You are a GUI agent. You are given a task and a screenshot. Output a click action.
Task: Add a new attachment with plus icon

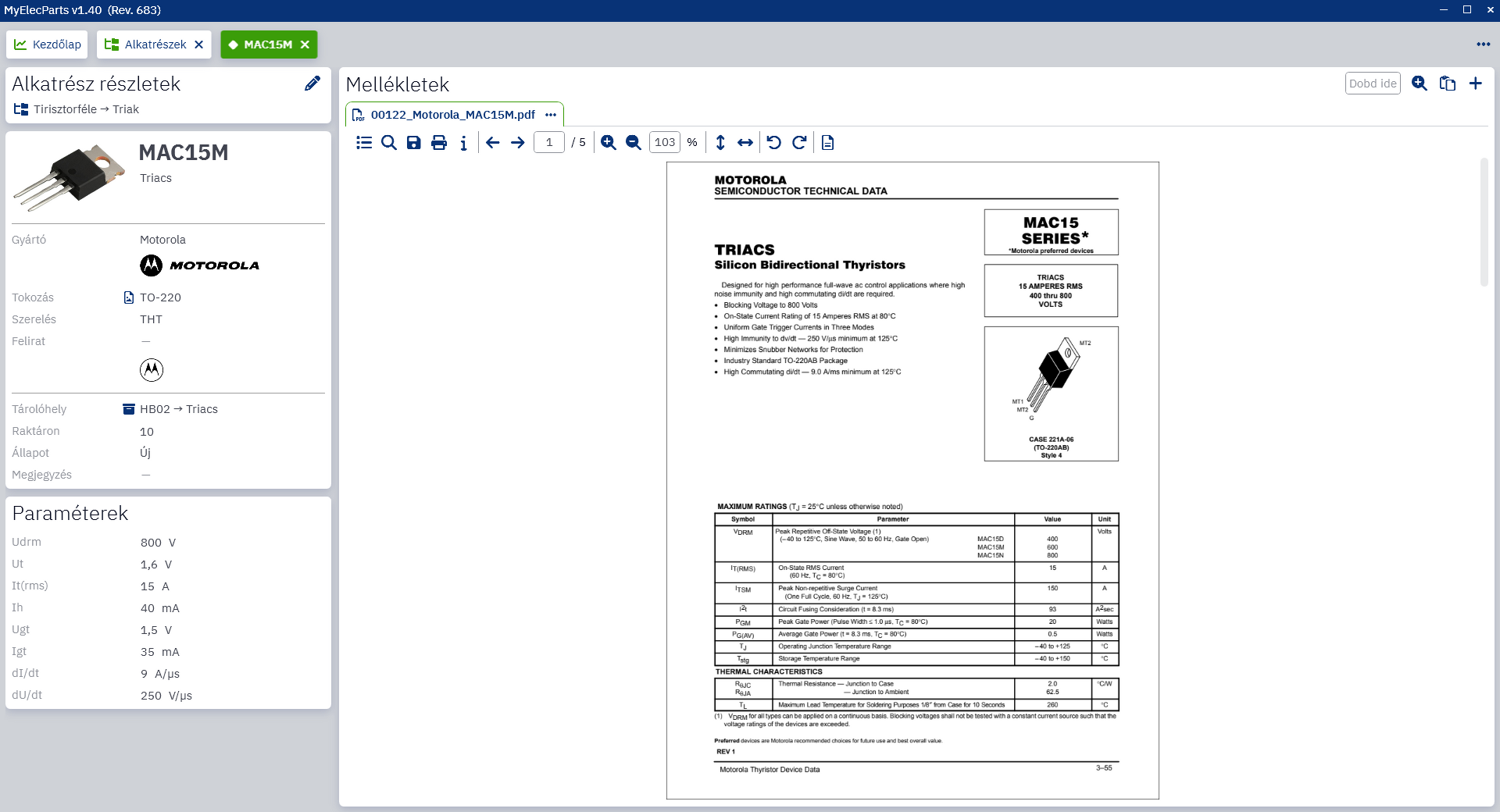pyautogui.click(x=1476, y=84)
